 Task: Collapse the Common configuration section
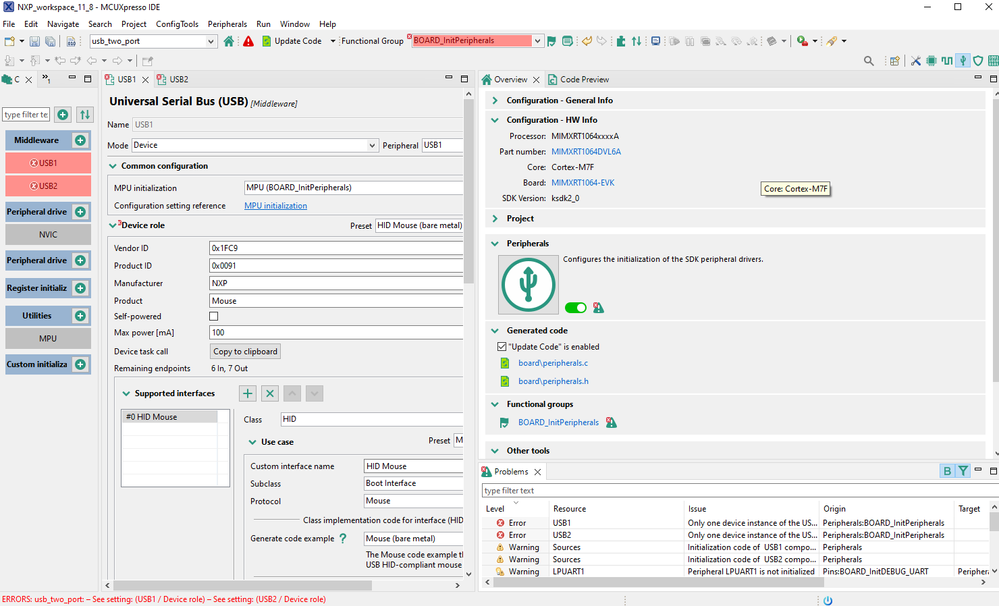(x=113, y=166)
